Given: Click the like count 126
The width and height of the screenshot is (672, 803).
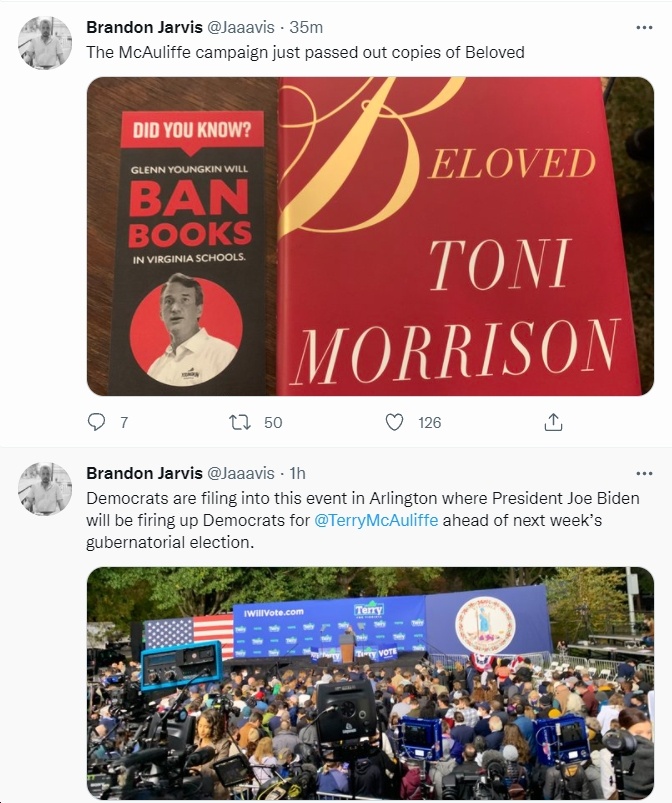Looking at the screenshot, I should point(429,422).
